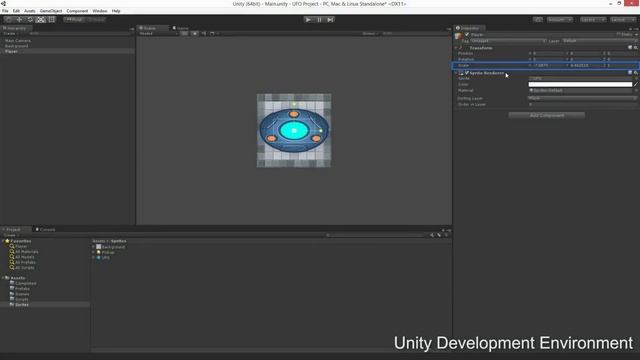The height and width of the screenshot is (360, 640).
Task: Open the Sorting Layer dropdown
Action: click(x=582, y=98)
